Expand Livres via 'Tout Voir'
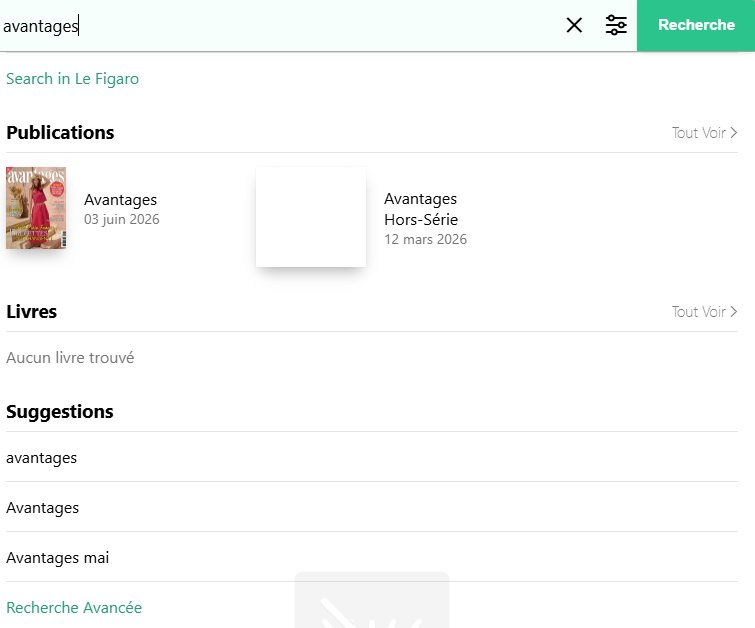 click(704, 312)
